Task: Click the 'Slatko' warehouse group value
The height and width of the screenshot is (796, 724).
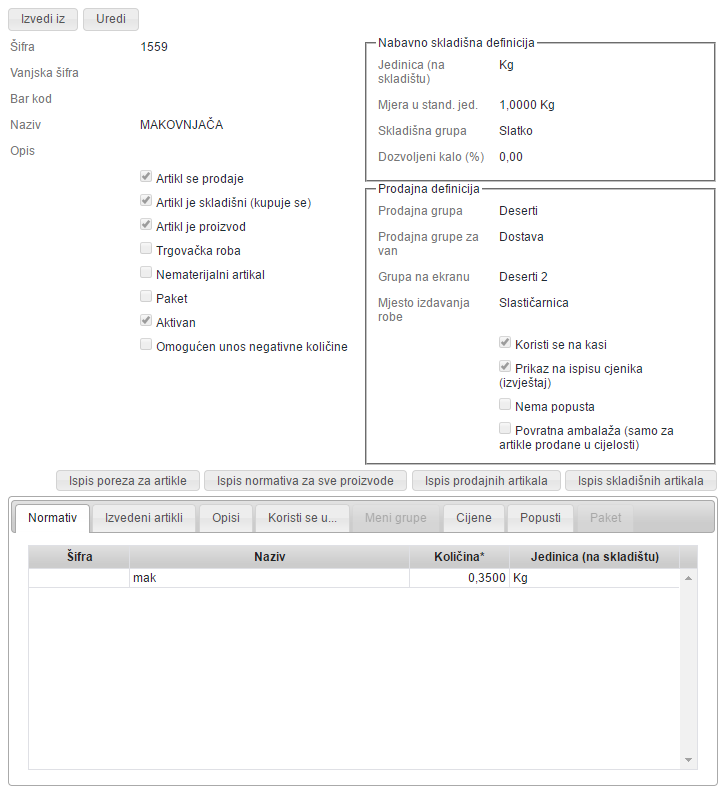Action: pos(516,131)
